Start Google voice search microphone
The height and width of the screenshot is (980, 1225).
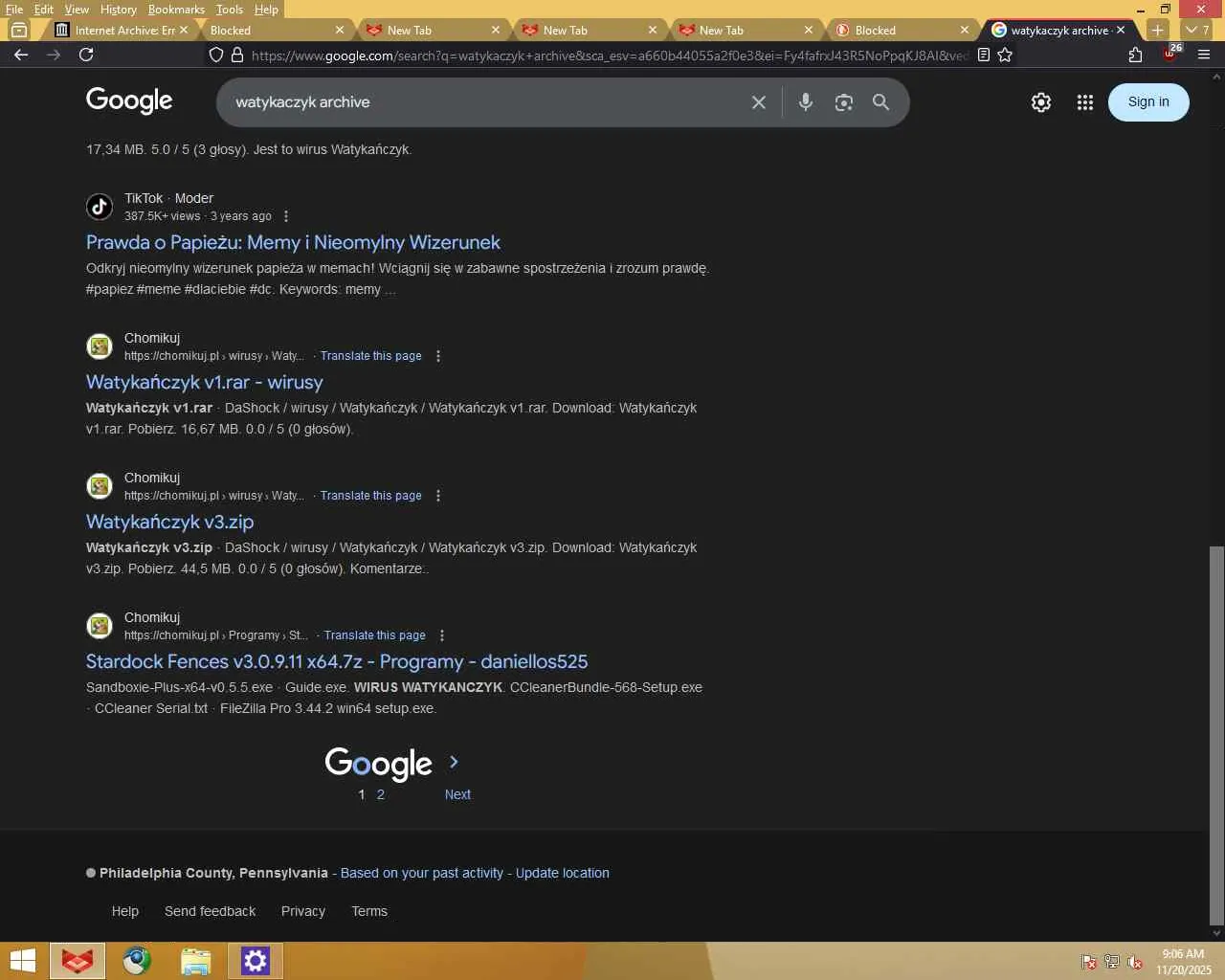[x=806, y=102]
